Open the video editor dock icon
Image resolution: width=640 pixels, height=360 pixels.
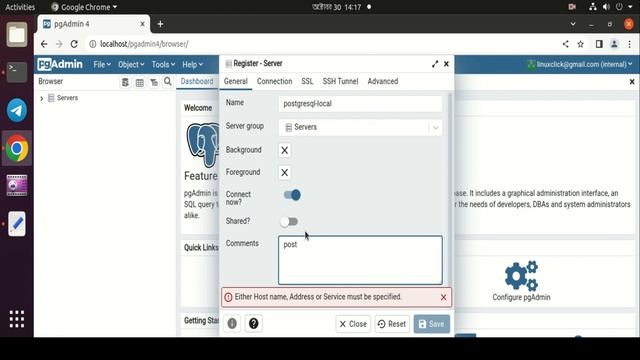pyautogui.click(x=17, y=186)
